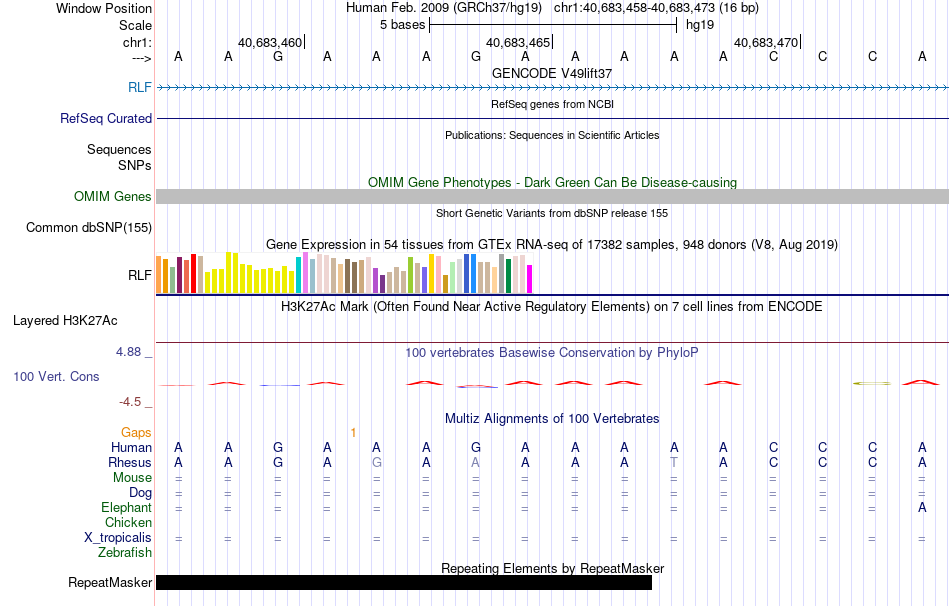Click the magenta bar in GTEx expression chart
Screen dimensions: 950x606
coord(529,279)
